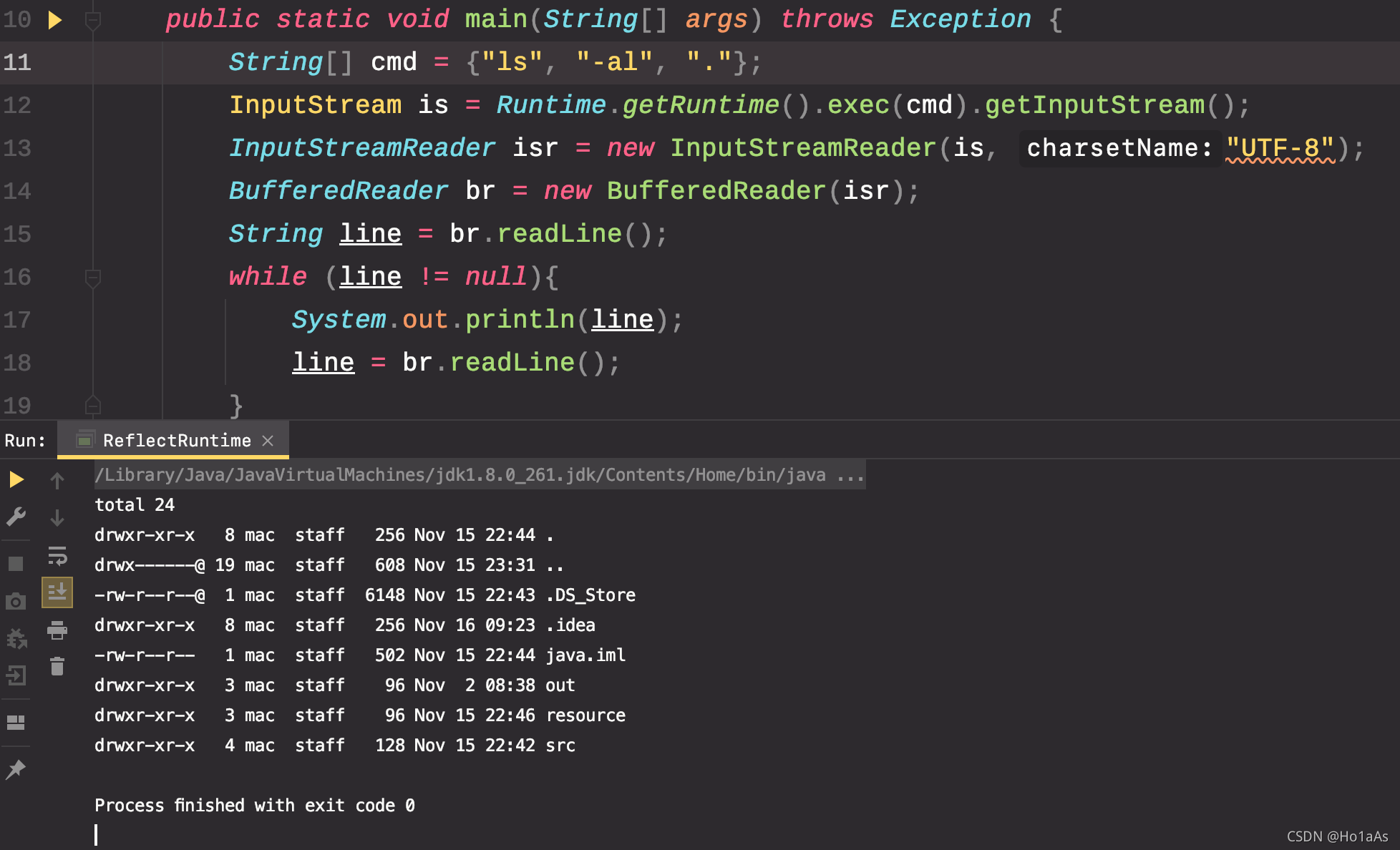The height and width of the screenshot is (850, 1400).
Task: Click "Process finished with exit code 0" text
Action: [255, 806]
